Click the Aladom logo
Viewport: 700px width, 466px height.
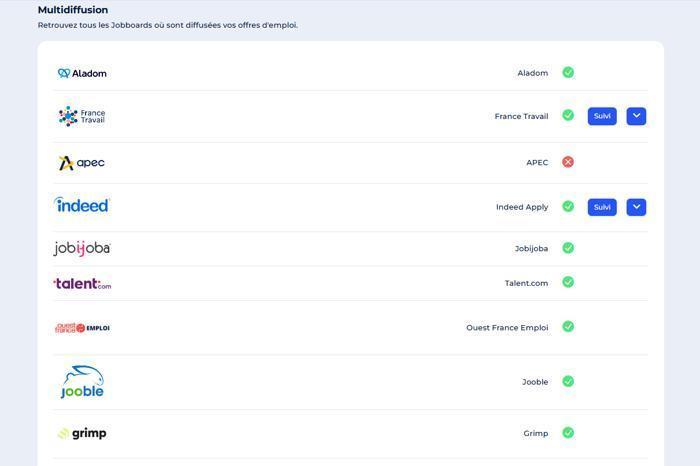tap(82, 73)
